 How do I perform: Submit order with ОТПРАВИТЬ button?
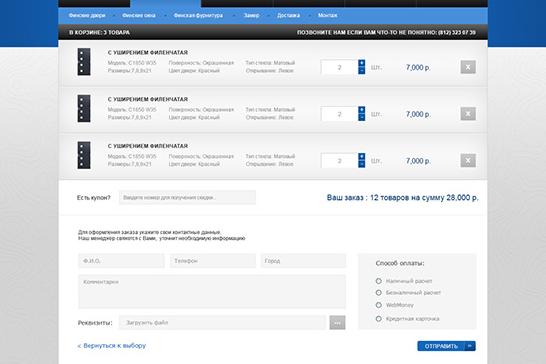tap(446, 346)
